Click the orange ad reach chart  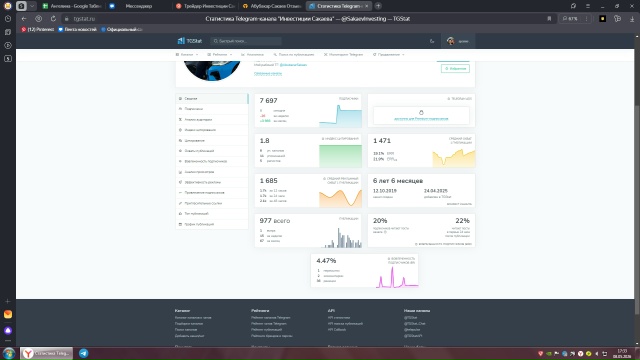(340, 198)
